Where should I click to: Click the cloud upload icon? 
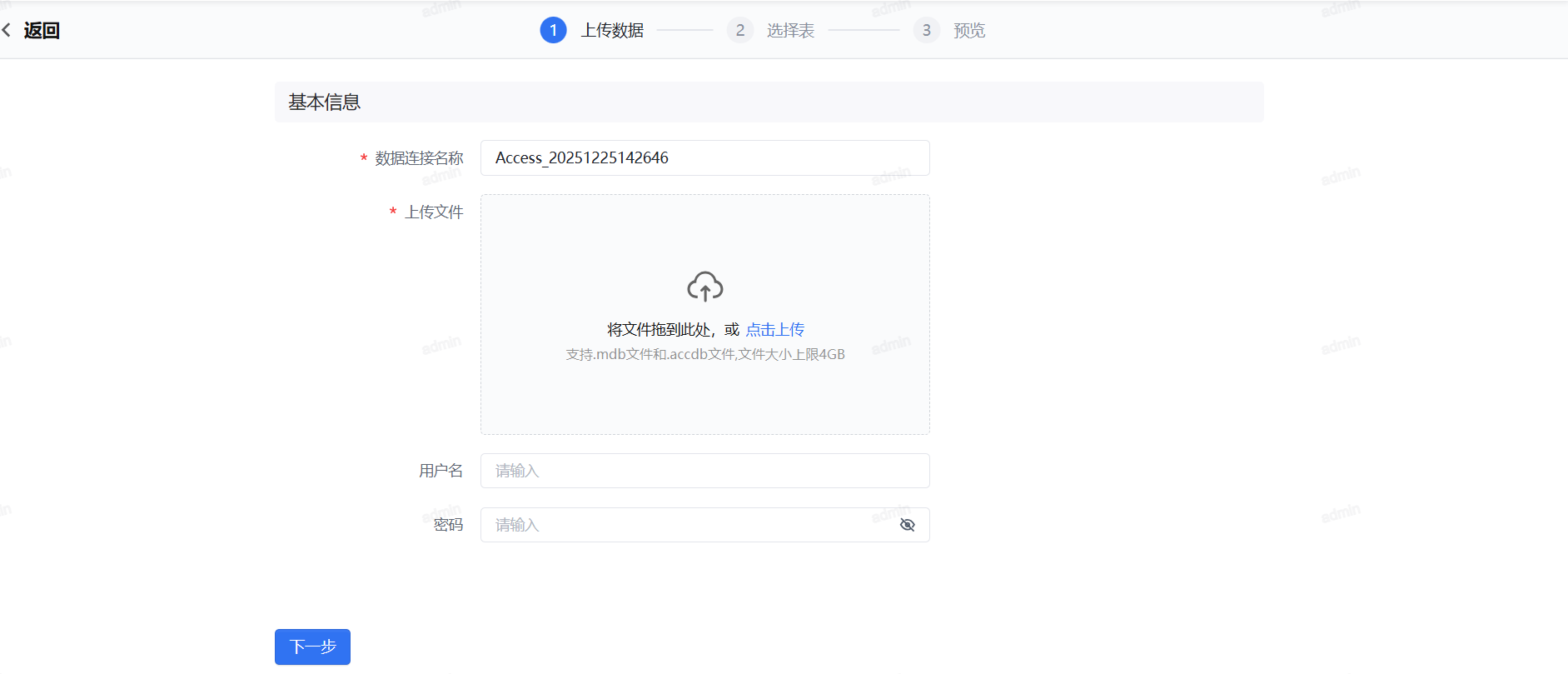click(x=704, y=287)
